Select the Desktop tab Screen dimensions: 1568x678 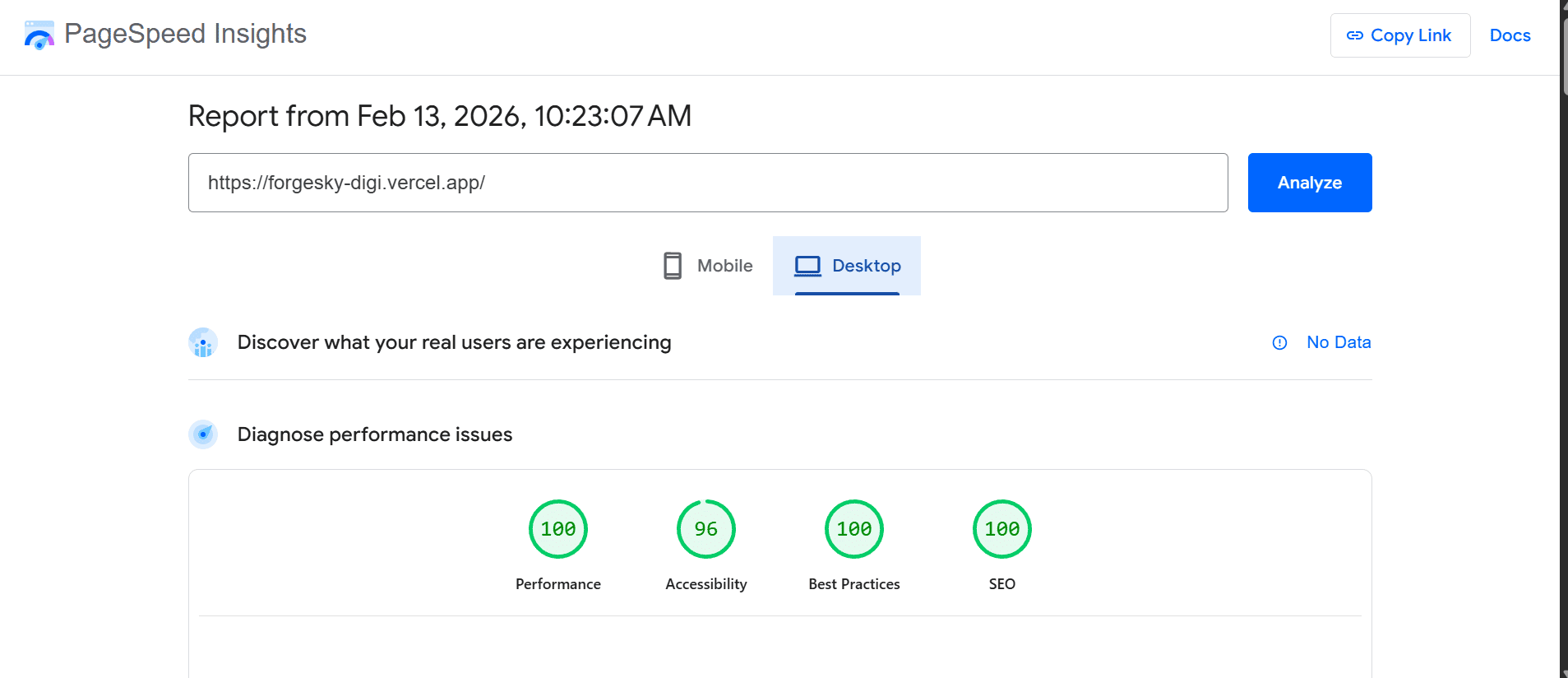point(846,266)
